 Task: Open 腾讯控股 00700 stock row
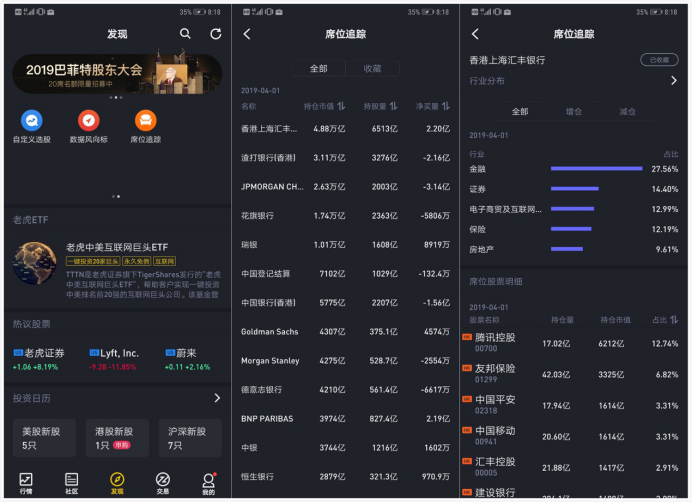click(573, 343)
